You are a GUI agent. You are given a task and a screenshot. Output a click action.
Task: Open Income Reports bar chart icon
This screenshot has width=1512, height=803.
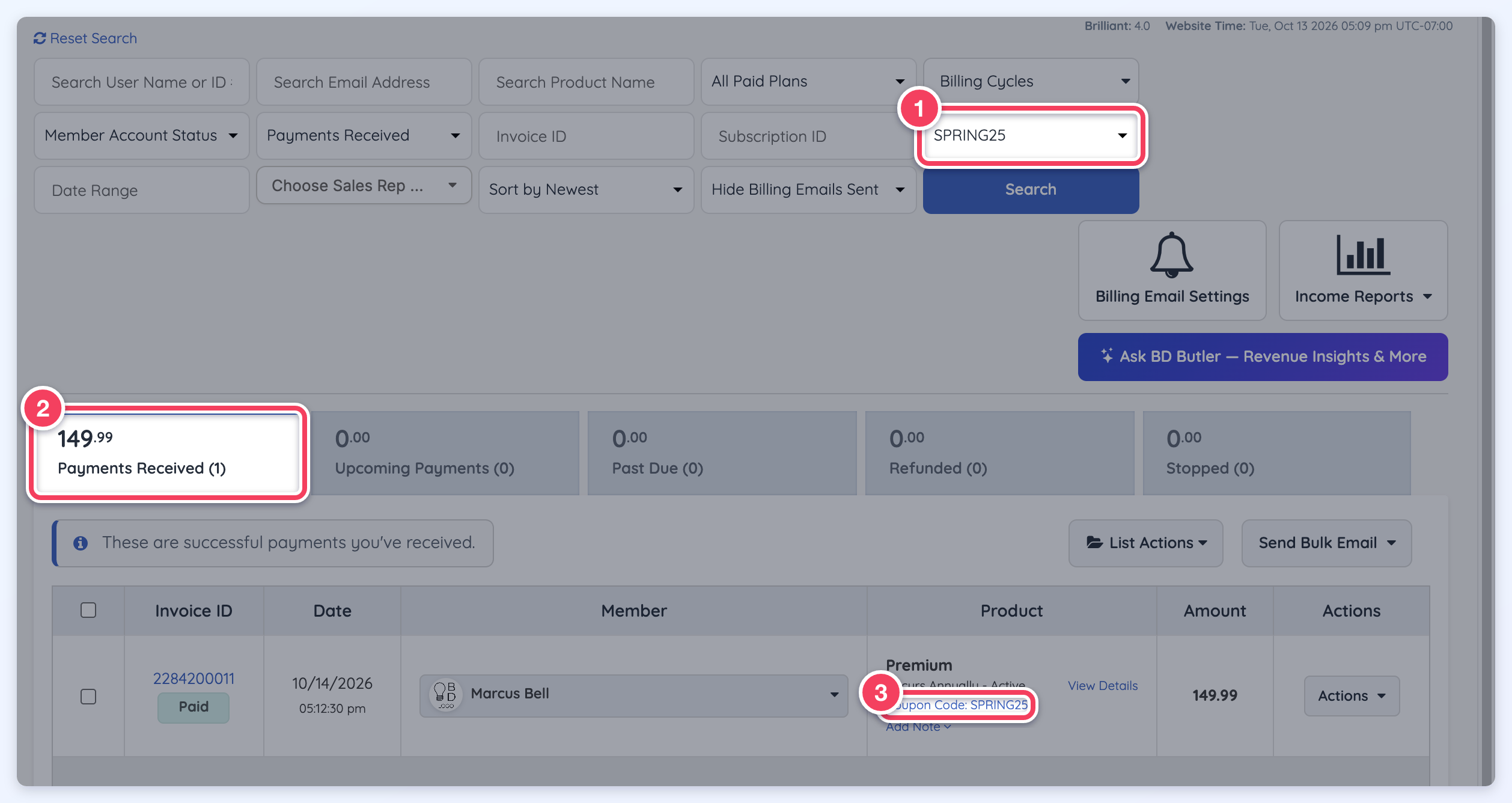1362,255
